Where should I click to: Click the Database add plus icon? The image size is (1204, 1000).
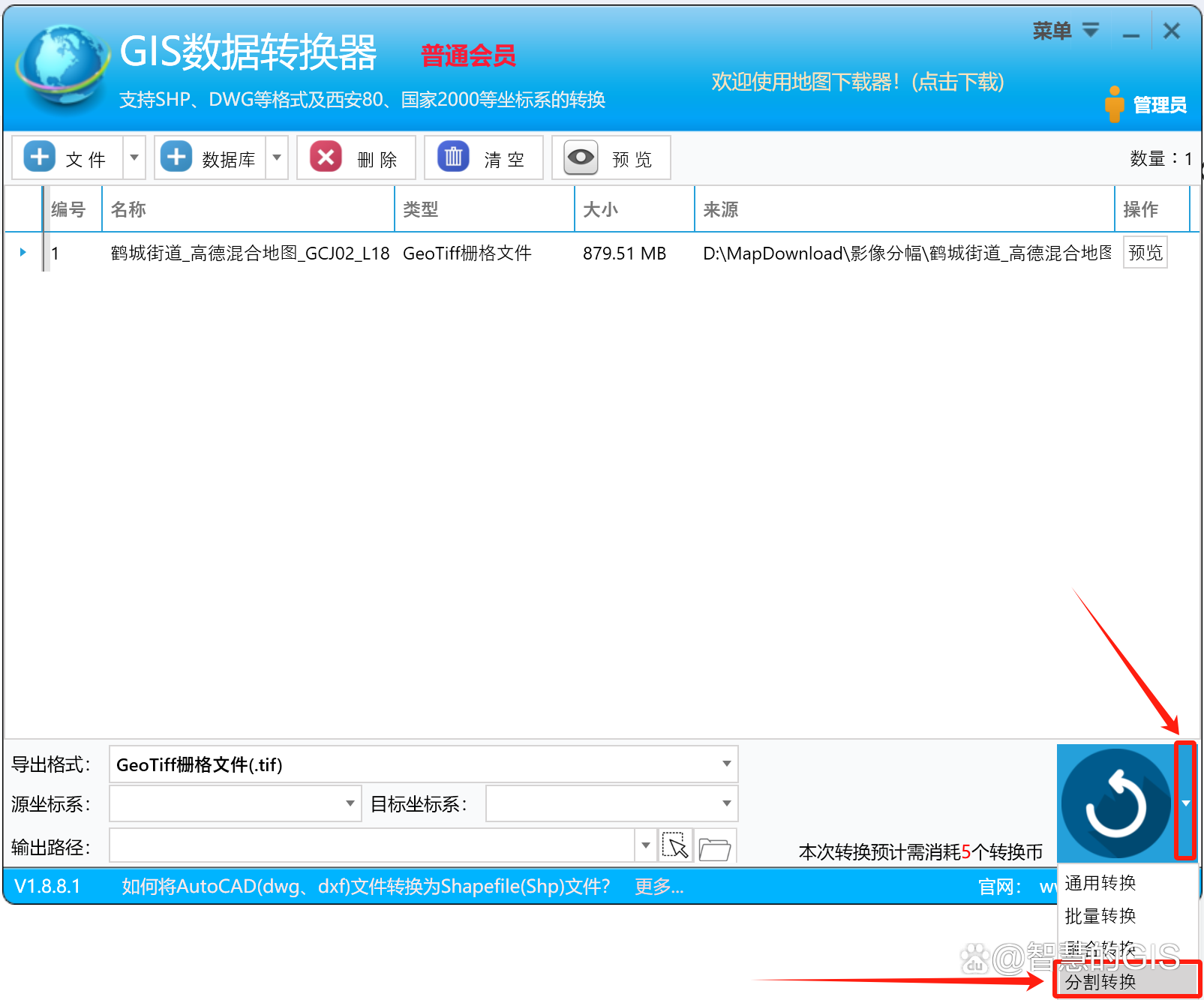coord(176,158)
